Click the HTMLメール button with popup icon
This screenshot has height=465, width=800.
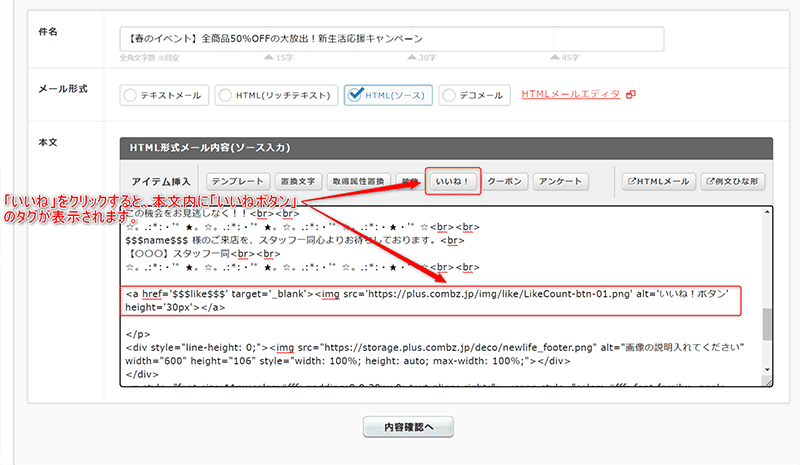(657, 182)
